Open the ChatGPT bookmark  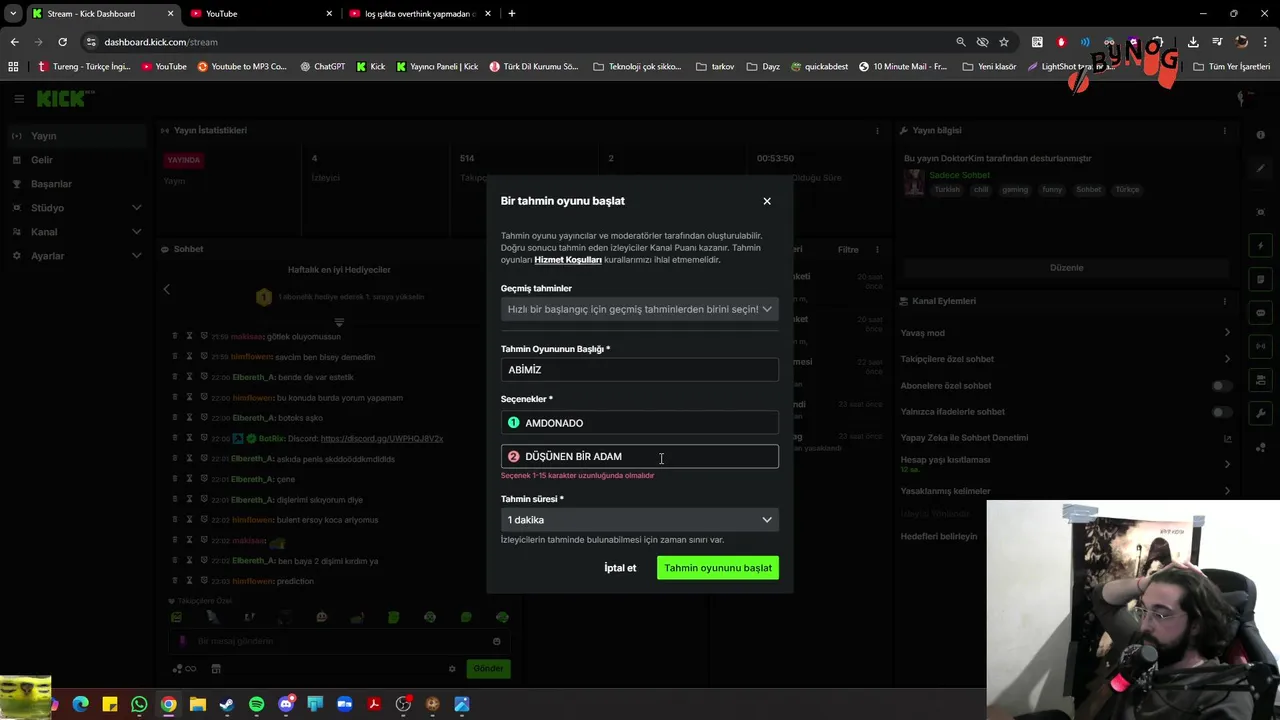point(322,67)
